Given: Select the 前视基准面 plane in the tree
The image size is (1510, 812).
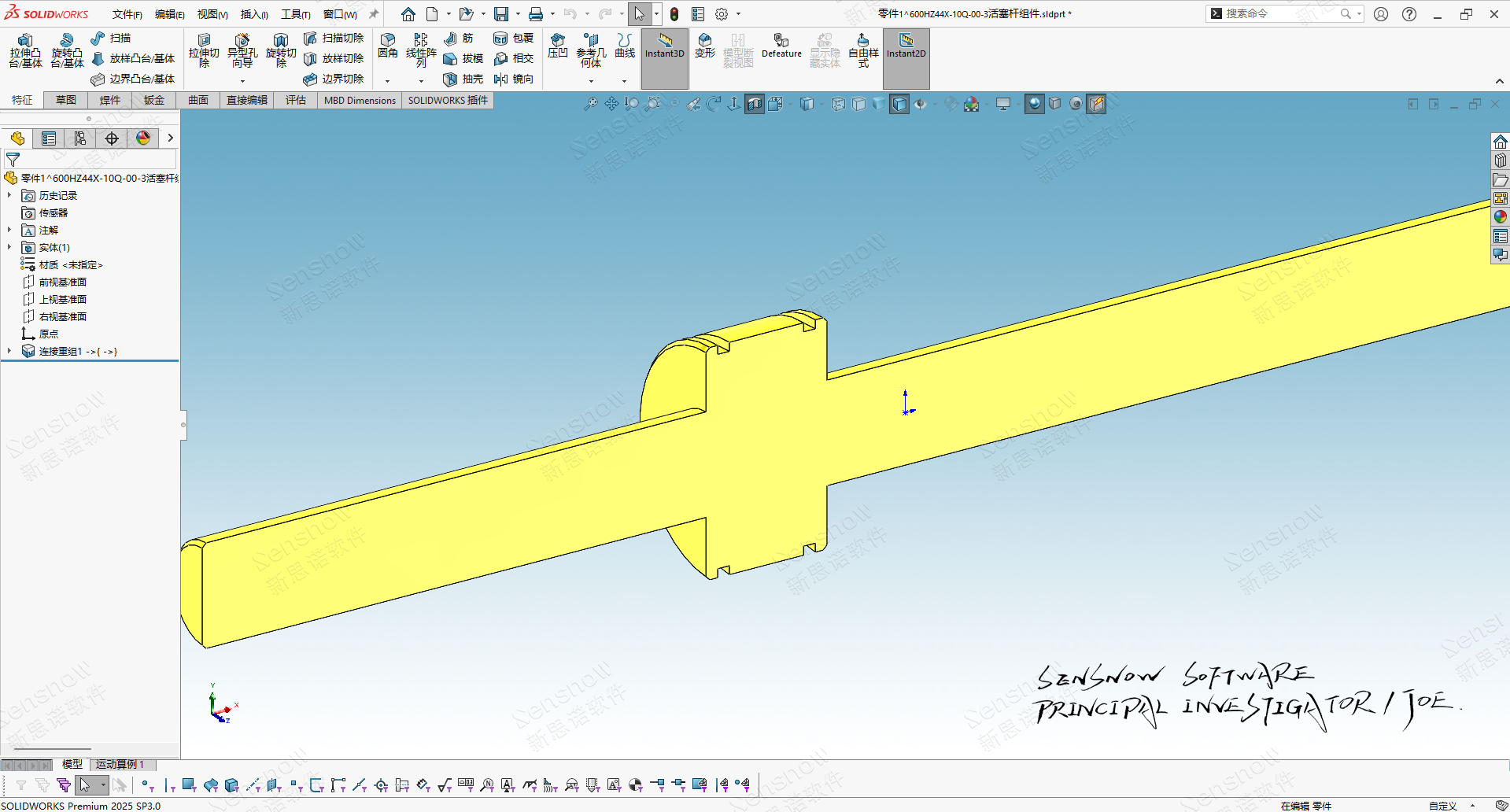Looking at the screenshot, I should click(x=63, y=282).
